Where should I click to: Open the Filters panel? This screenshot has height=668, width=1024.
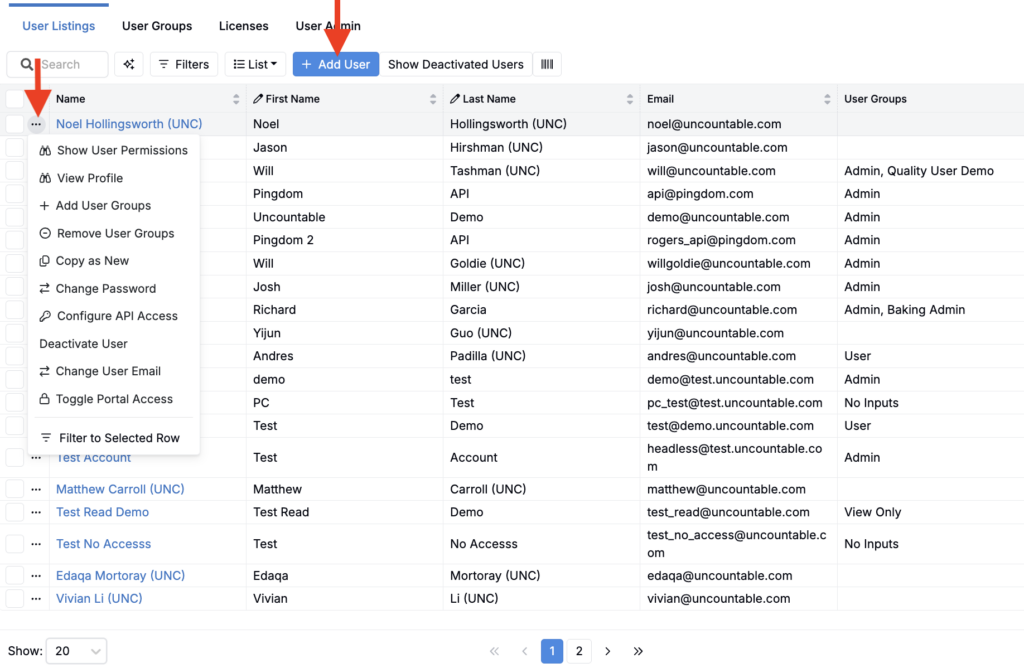pos(184,64)
